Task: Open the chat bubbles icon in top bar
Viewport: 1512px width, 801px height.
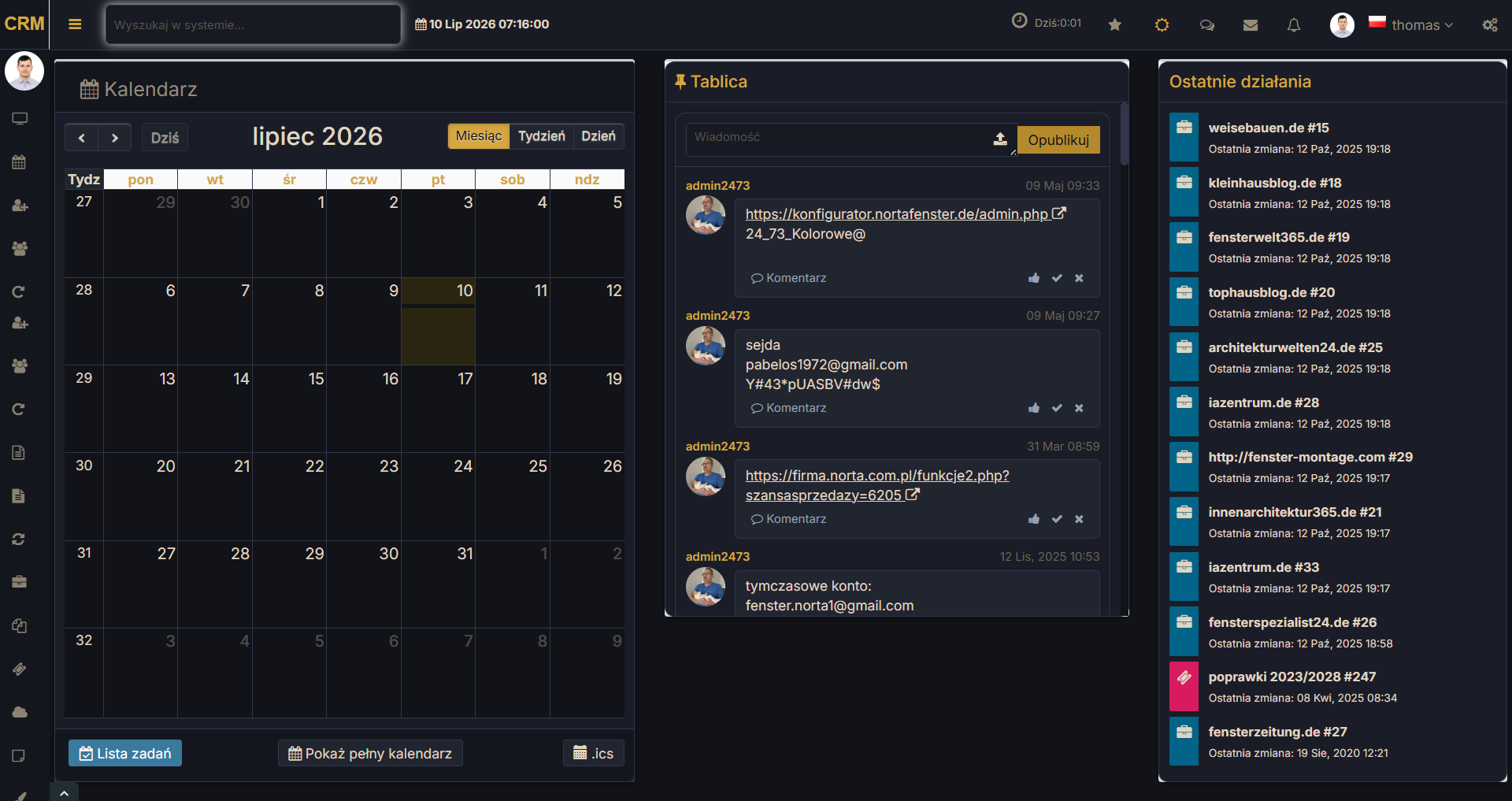Action: [x=1206, y=25]
